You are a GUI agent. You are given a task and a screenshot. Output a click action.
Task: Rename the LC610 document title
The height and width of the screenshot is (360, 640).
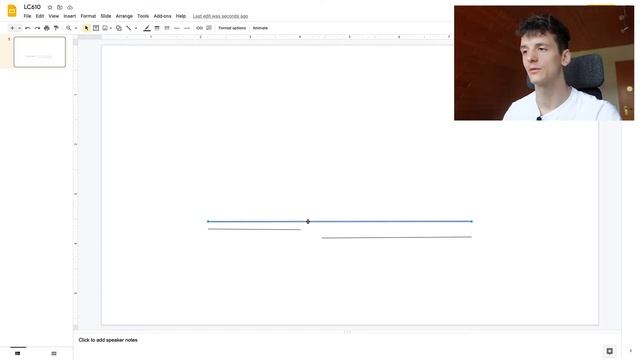point(32,7)
